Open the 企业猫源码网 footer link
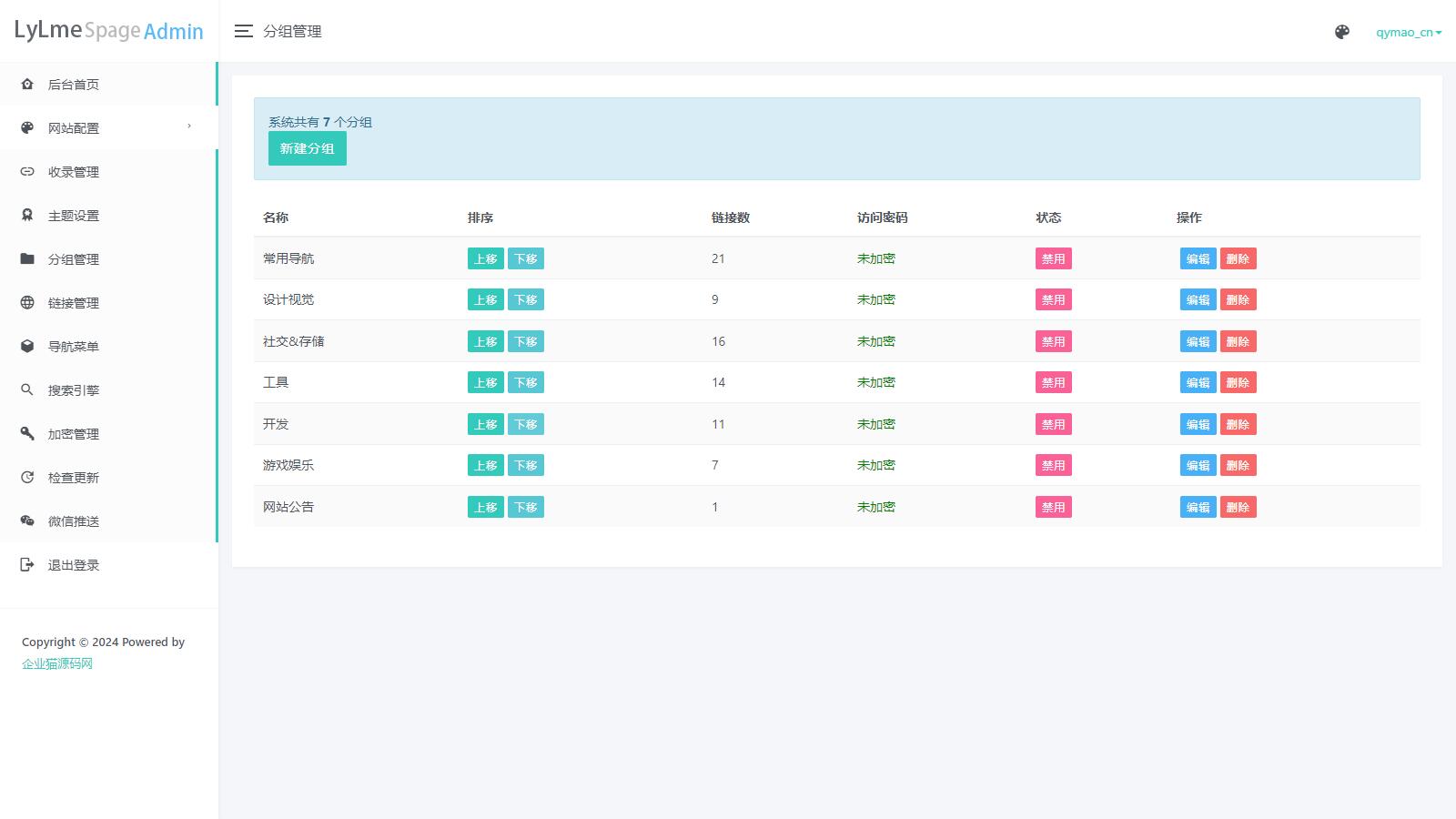Screen dimensions: 1456x819 pos(57,663)
